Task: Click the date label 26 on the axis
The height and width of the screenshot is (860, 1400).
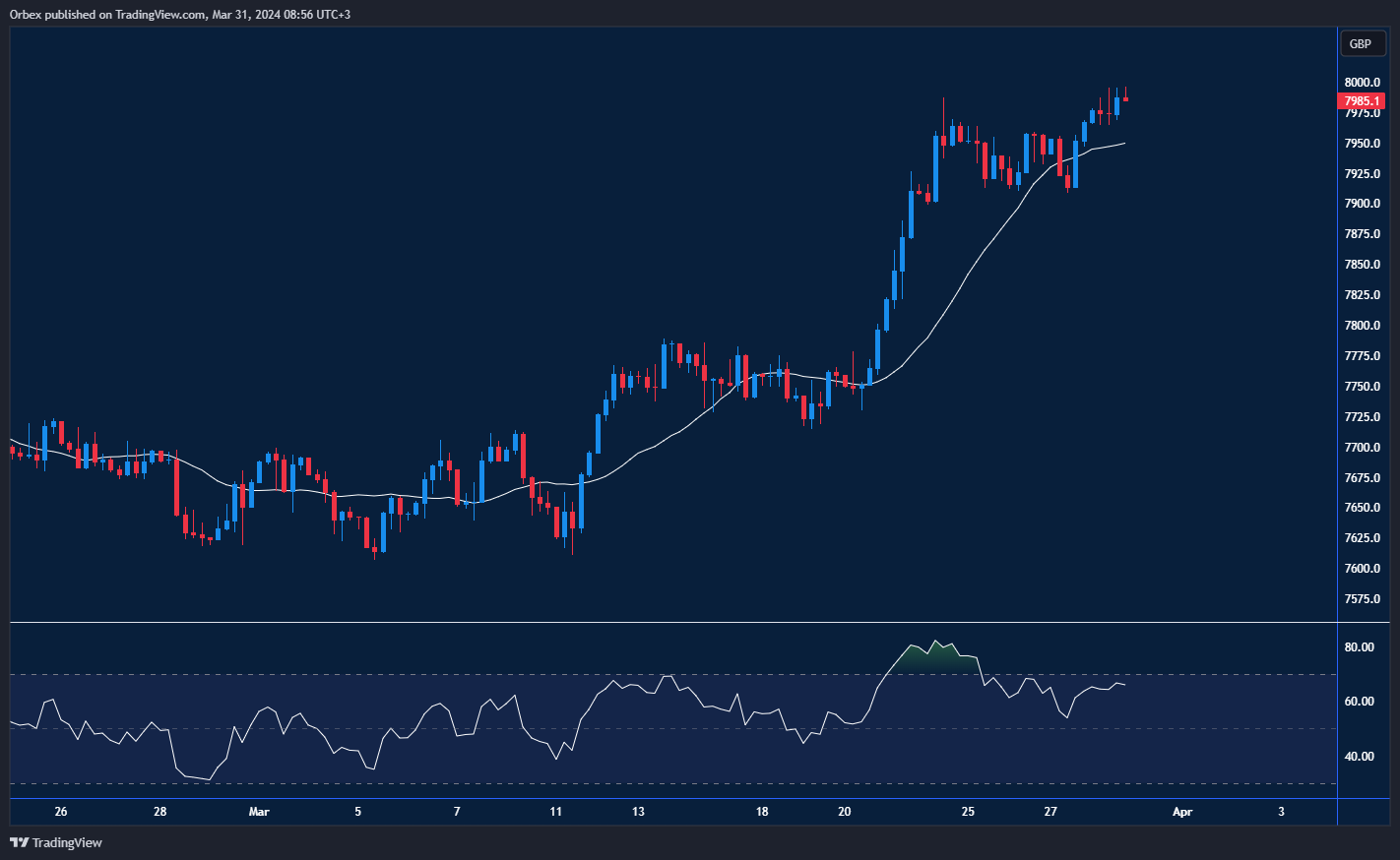Action: [60, 812]
